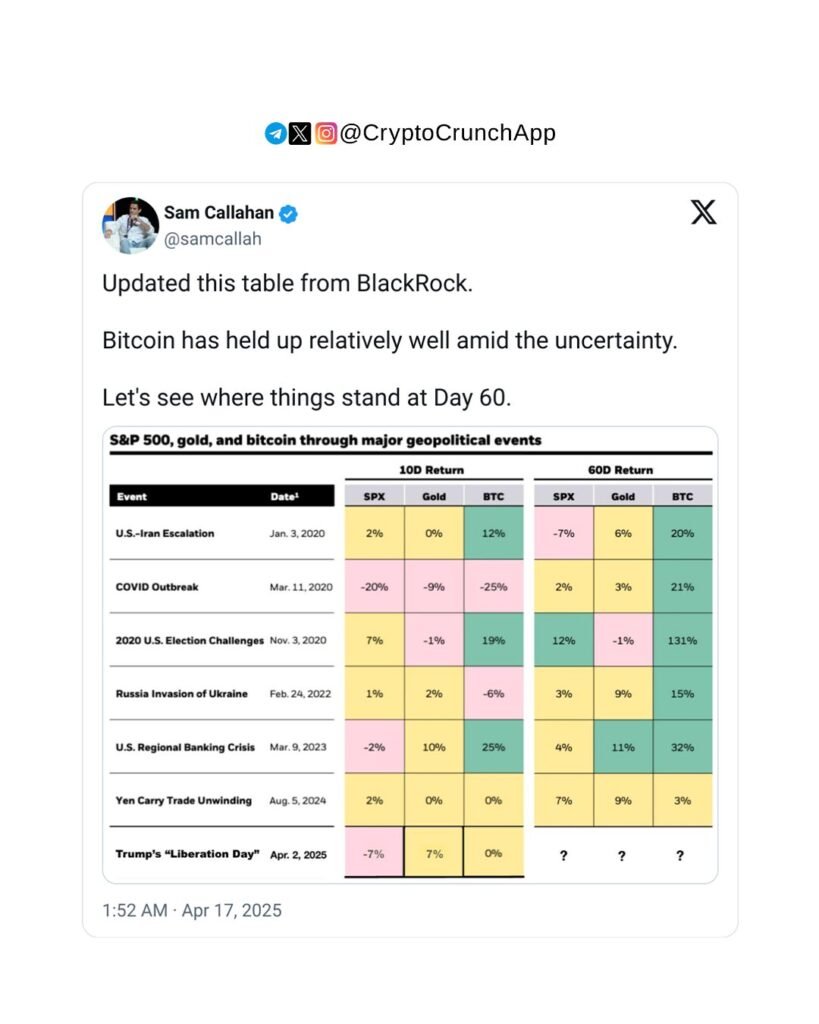Image resolution: width=819 pixels, height=1024 pixels.
Task: Click the X logo in tweet corner
Action: pyautogui.click(x=703, y=212)
